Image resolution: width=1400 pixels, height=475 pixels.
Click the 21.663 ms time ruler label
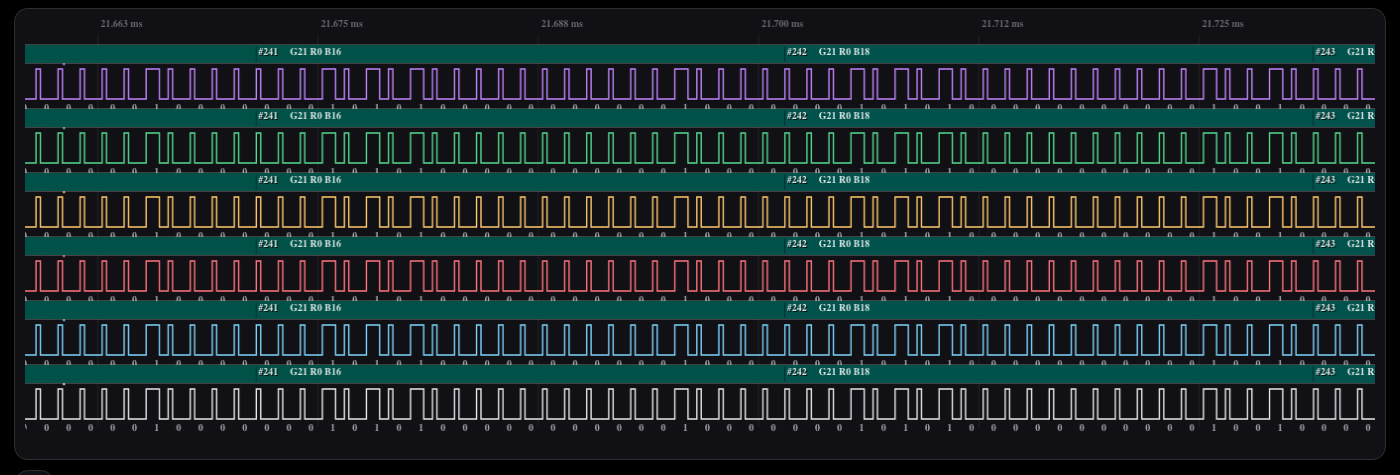pos(121,23)
